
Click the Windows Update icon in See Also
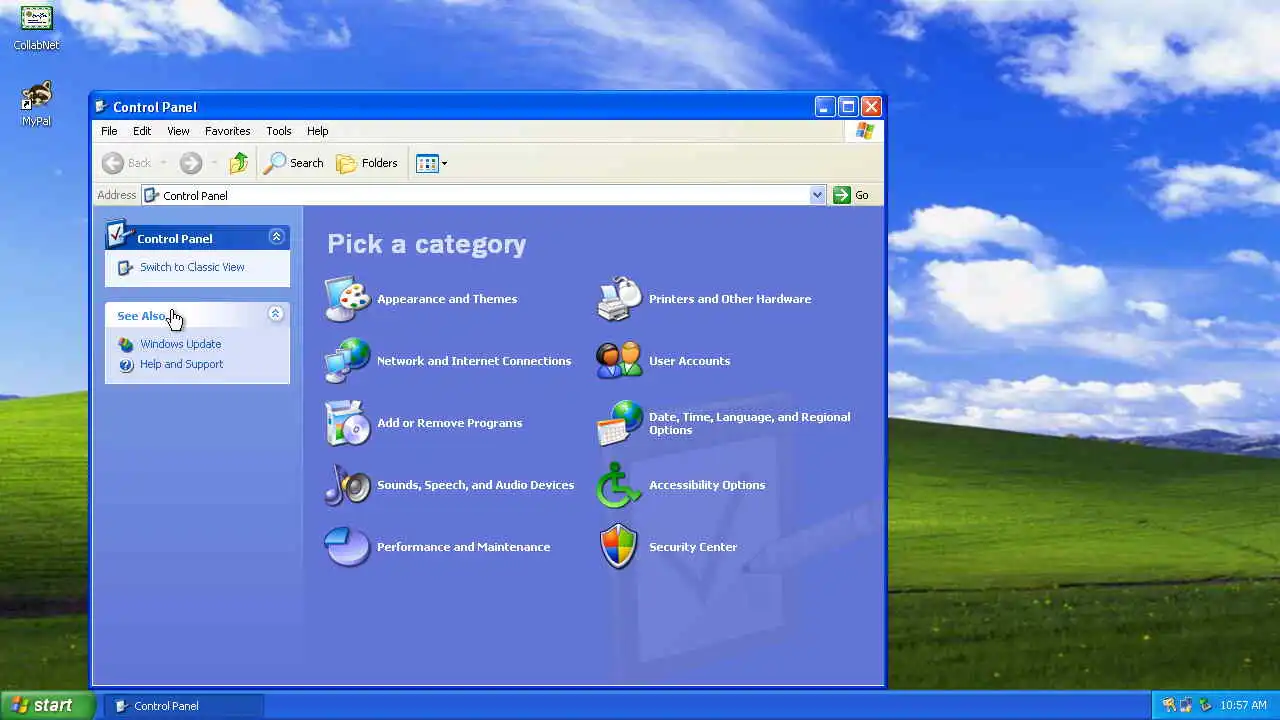125,344
